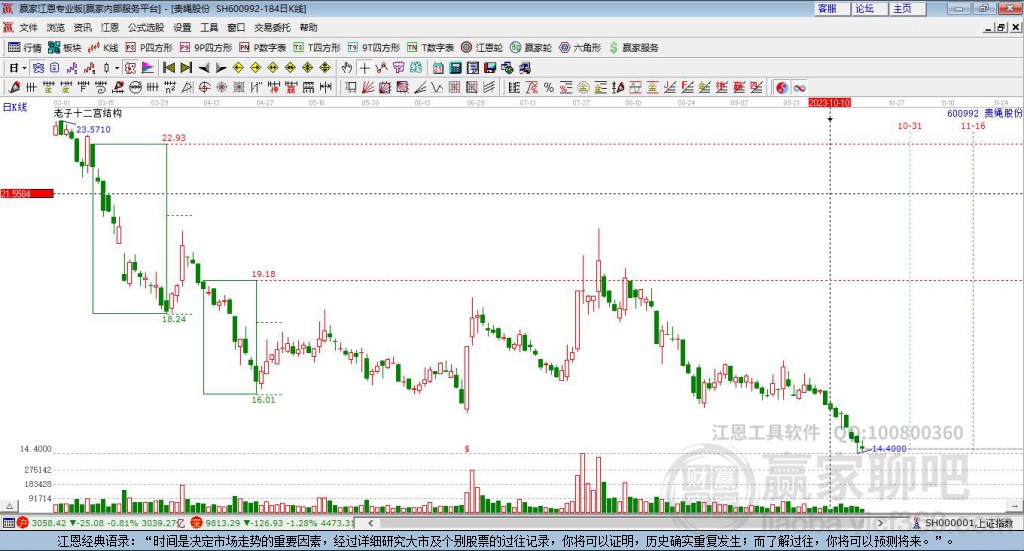The image size is (1024, 551).
Task: Launch the 江恩轮 Gann wheel
Action: [482, 48]
